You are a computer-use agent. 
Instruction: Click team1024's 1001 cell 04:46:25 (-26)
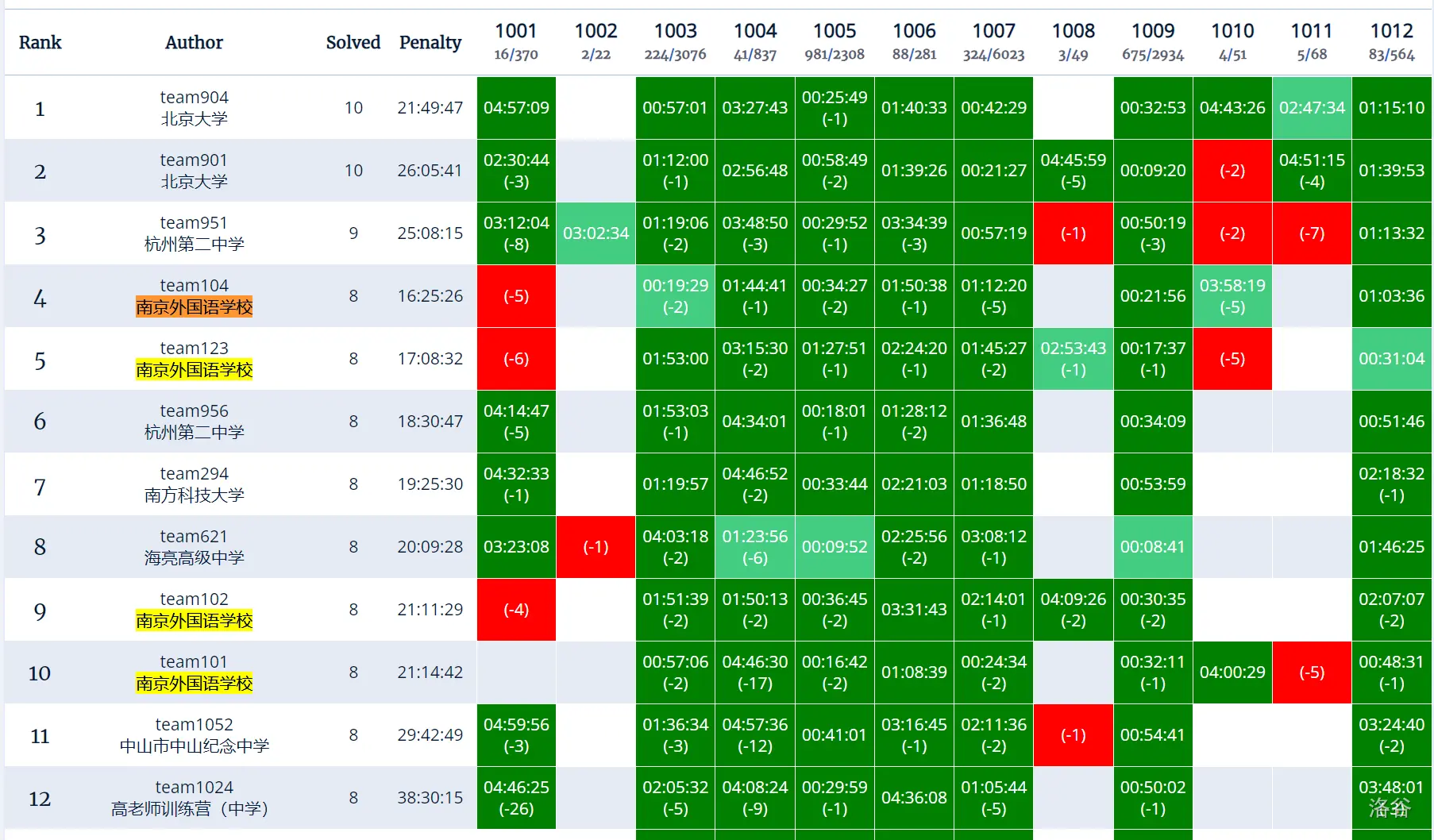point(516,798)
